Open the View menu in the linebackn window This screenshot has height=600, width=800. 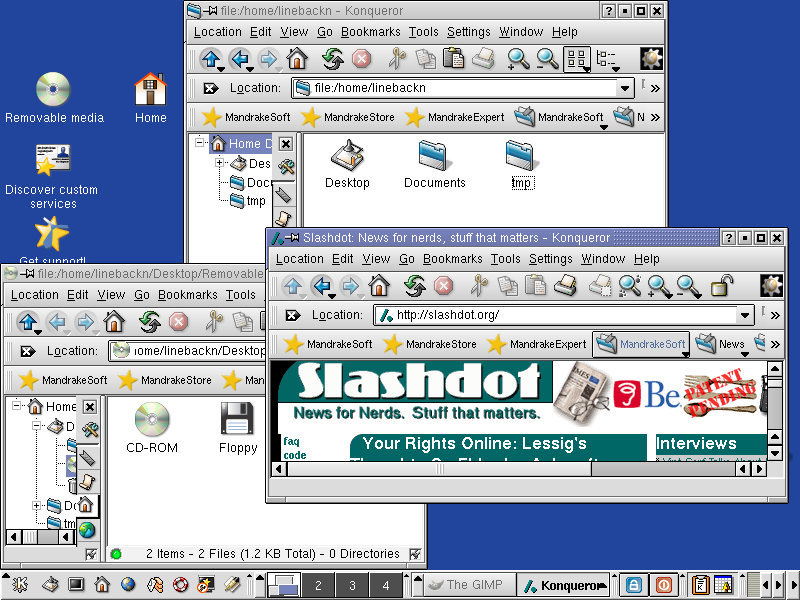(x=294, y=32)
